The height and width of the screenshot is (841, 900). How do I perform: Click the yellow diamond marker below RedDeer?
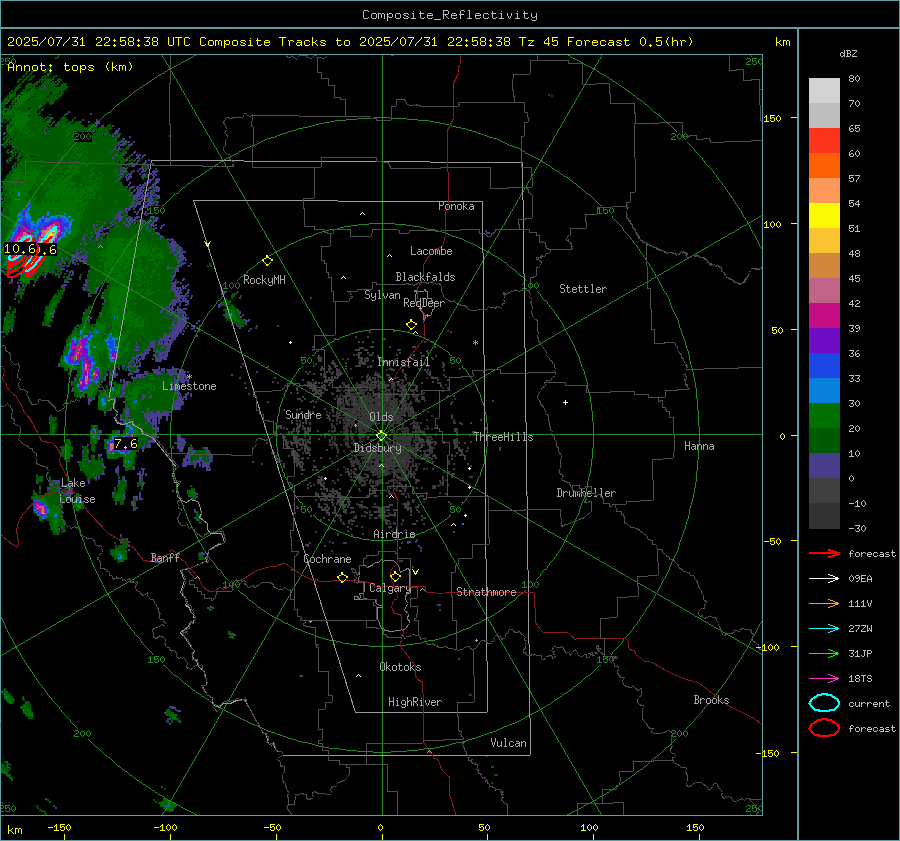click(411, 325)
